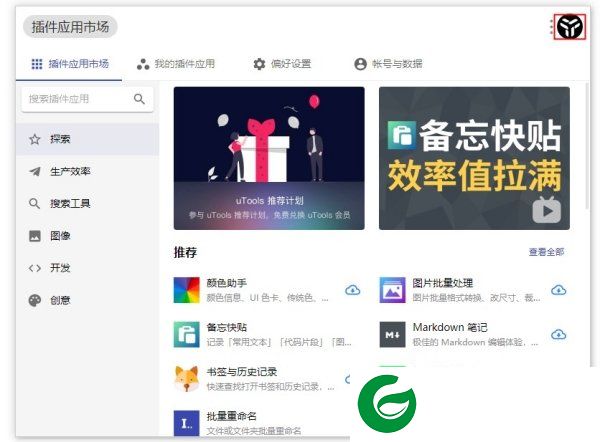The width and height of the screenshot is (600, 442).
Task: Open 批量重命名 plugin title
Action: 232,416
